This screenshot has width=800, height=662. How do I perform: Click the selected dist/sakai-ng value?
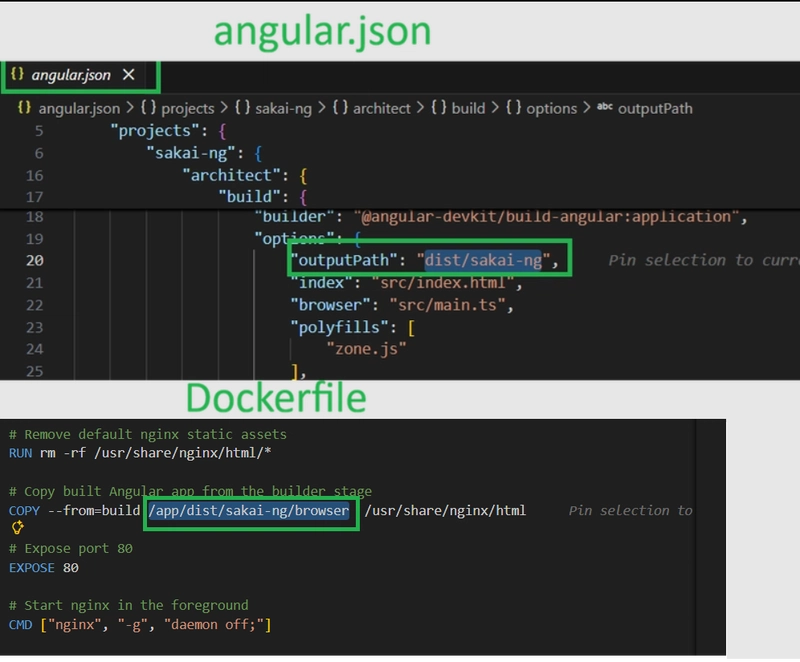483,261
